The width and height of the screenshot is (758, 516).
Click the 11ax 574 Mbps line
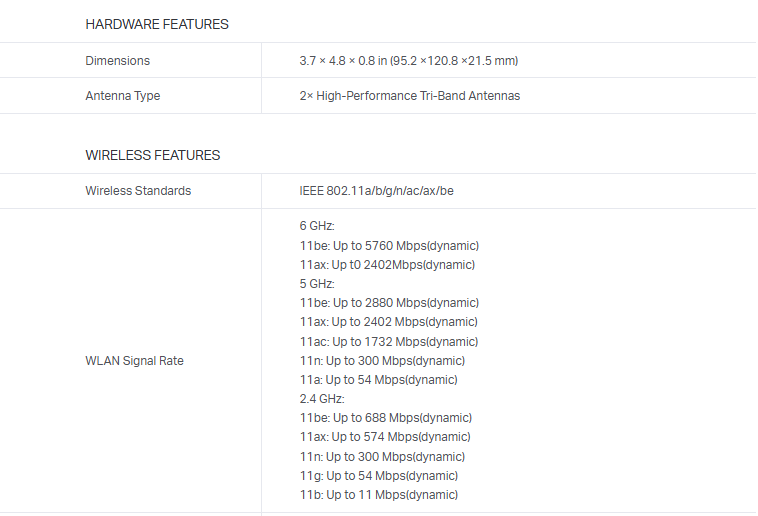[385, 437]
